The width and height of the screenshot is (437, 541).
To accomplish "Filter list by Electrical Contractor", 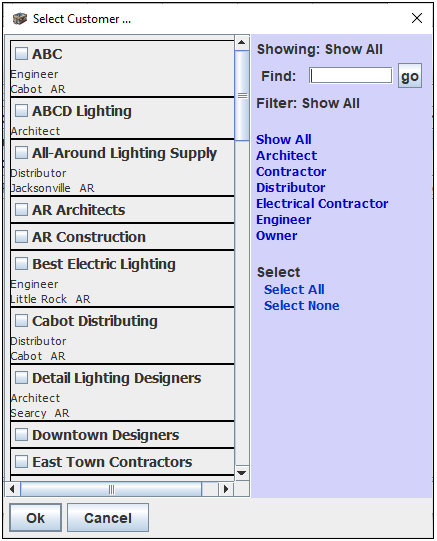I will click(x=322, y=204).
